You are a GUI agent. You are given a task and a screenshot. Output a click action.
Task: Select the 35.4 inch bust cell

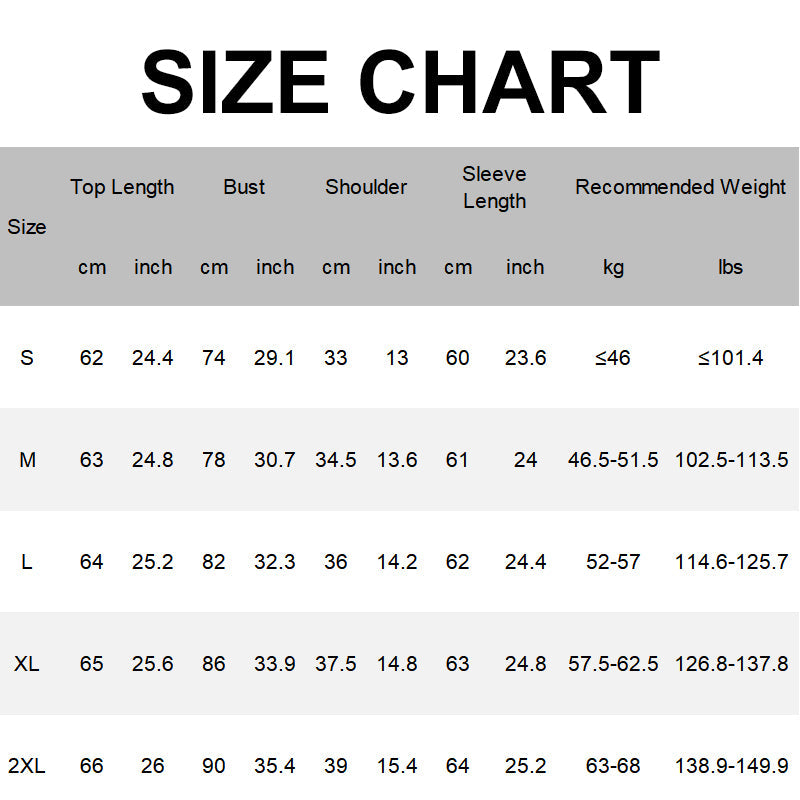275,766
